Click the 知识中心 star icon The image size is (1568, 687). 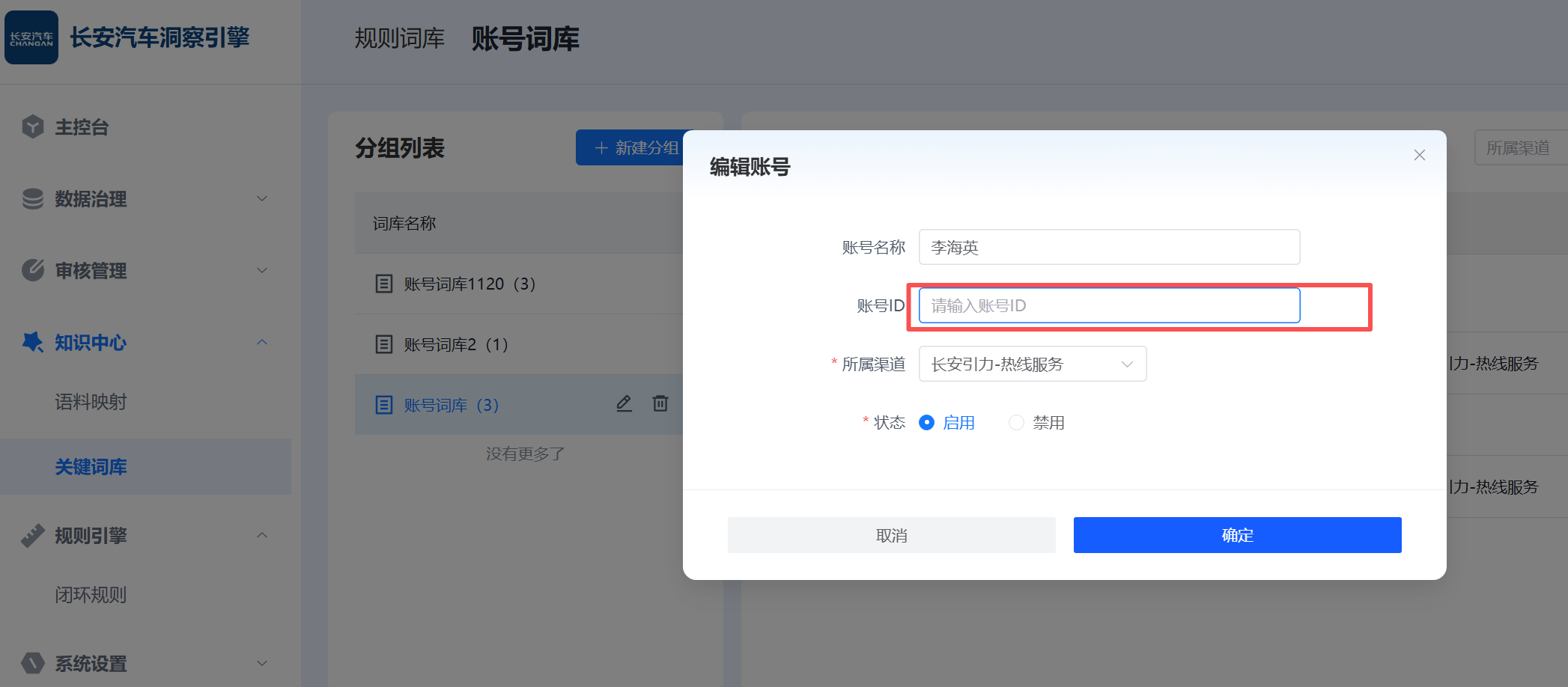tap(33, 342)
